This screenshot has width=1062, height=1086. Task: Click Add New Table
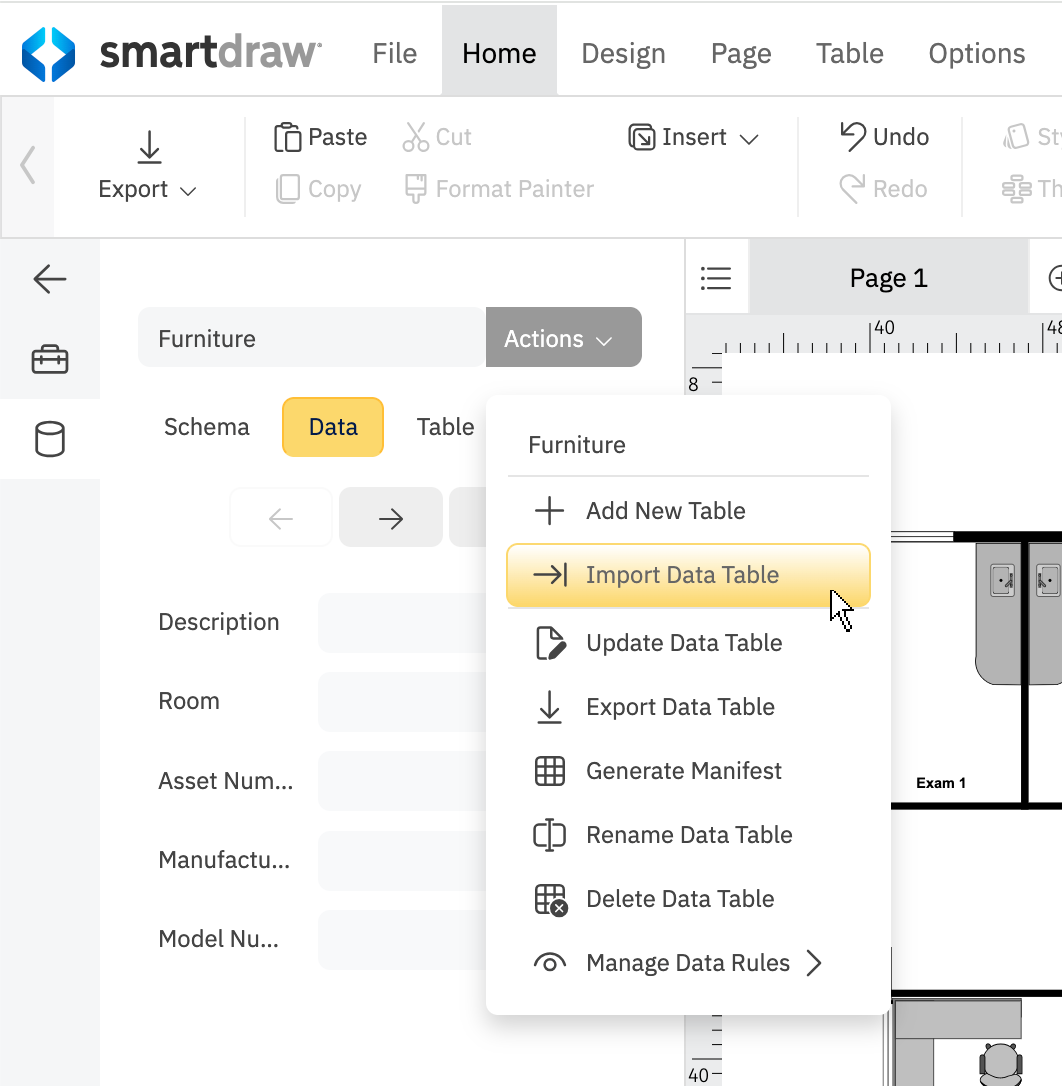pyautogui.click(x=665, y=511)
